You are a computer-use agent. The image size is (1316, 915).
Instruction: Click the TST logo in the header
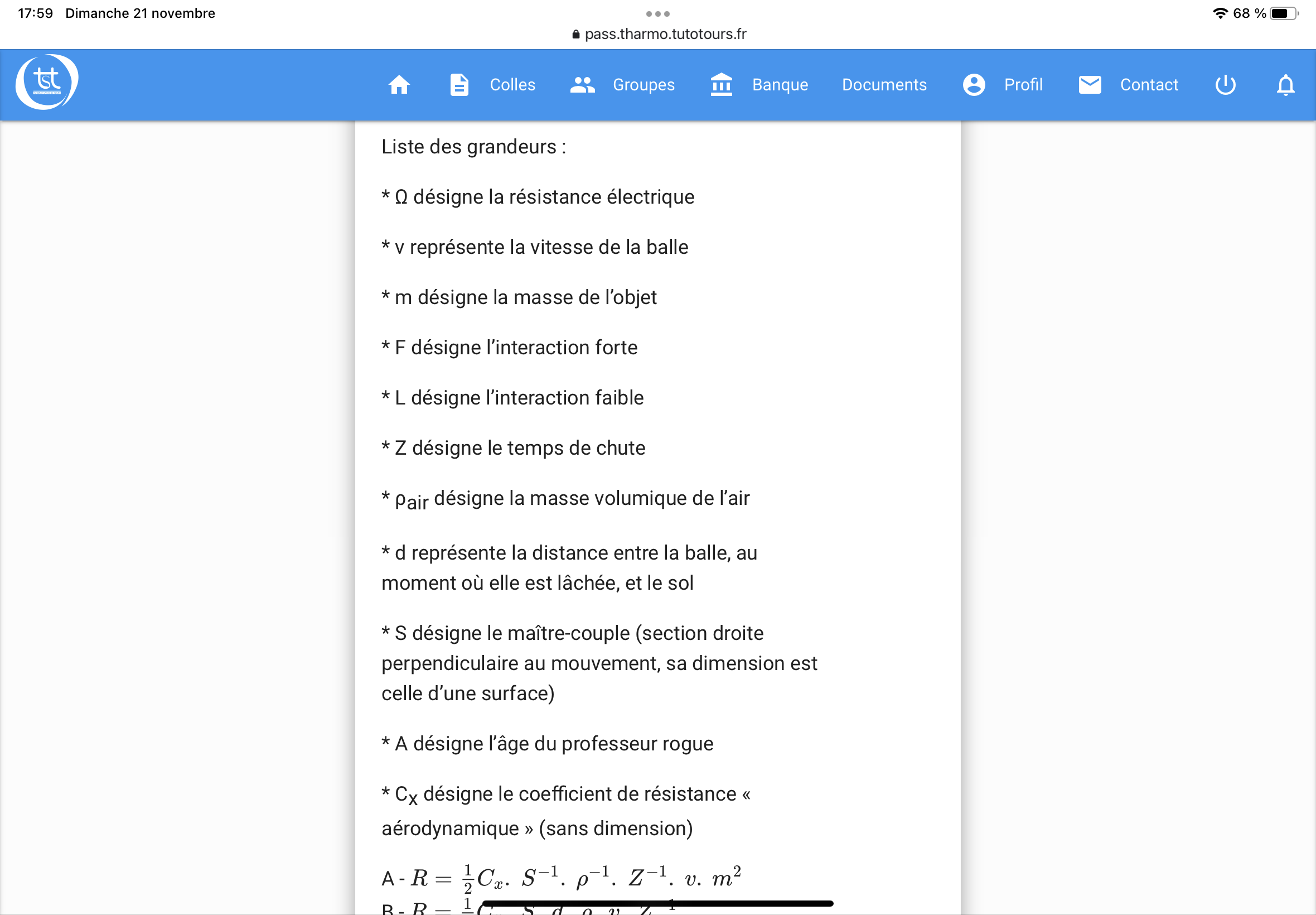46,82
